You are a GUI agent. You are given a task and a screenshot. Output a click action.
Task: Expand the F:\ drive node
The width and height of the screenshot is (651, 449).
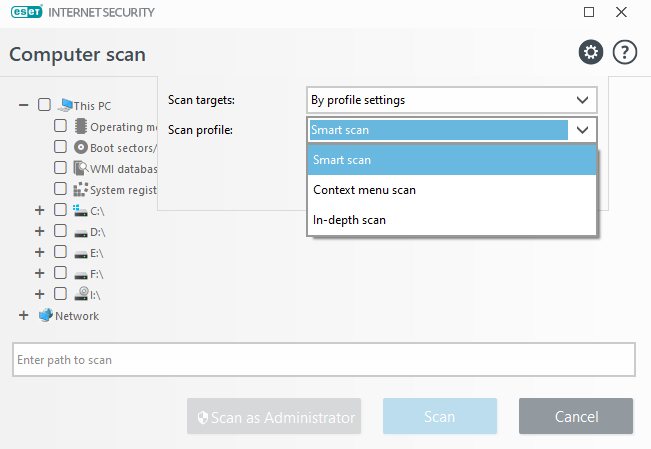(39, 273)
